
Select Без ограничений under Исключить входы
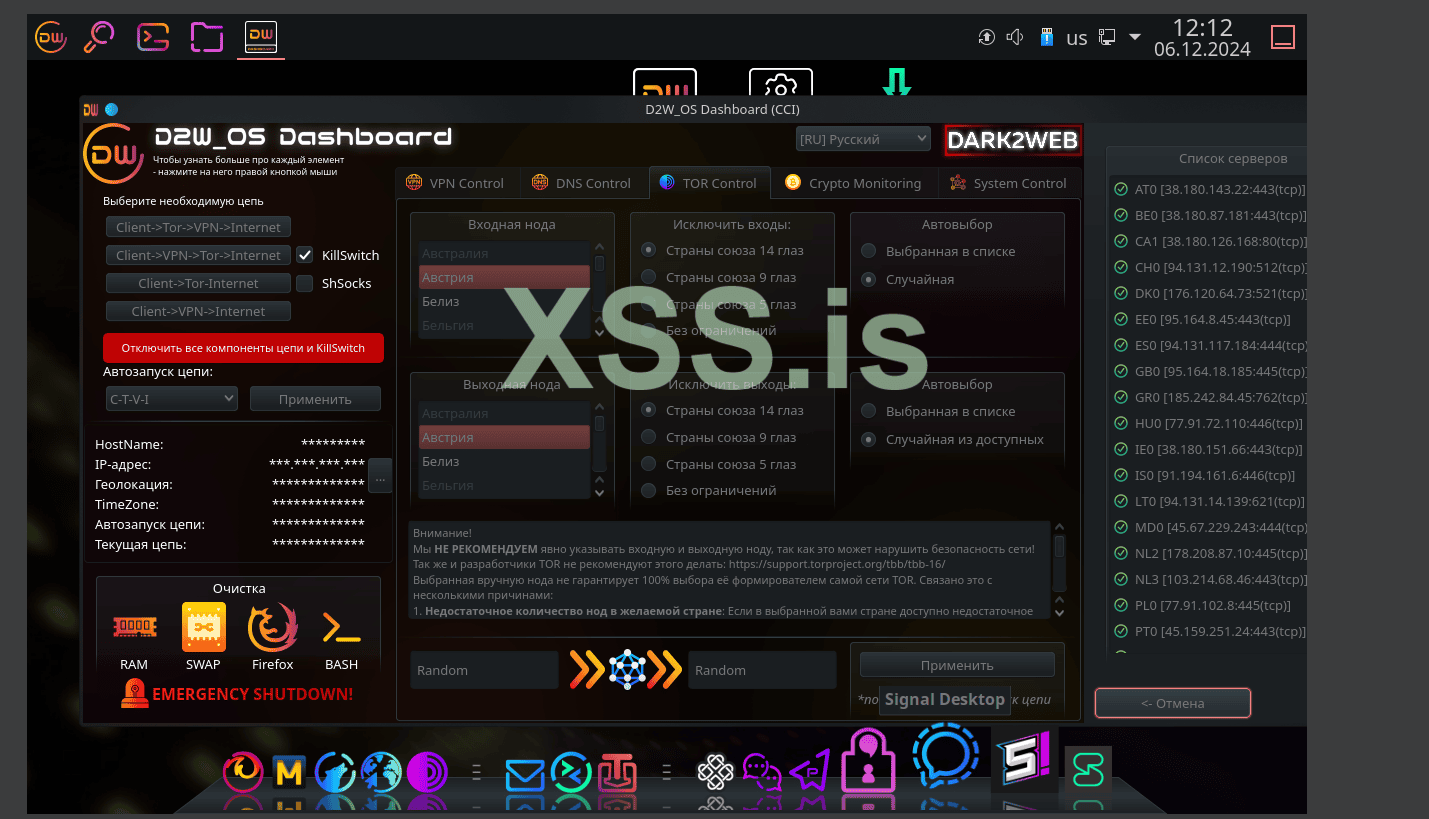[x=649, y=330]
